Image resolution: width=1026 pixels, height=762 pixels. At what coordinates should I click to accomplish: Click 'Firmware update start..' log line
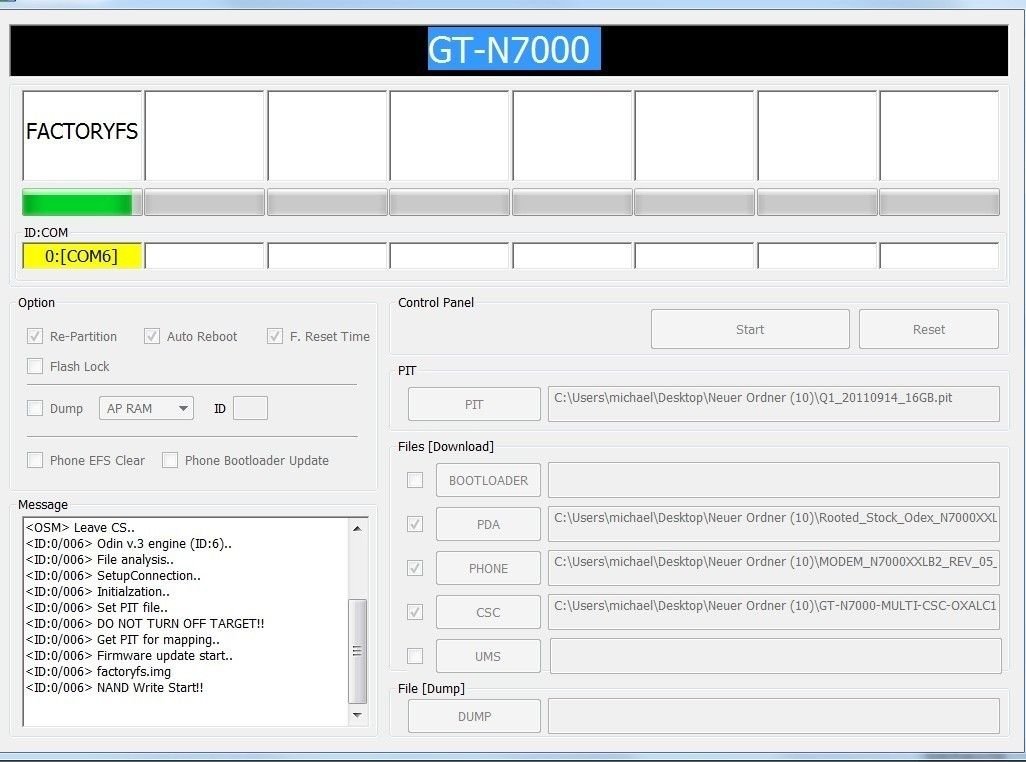[x=130, y=655]
